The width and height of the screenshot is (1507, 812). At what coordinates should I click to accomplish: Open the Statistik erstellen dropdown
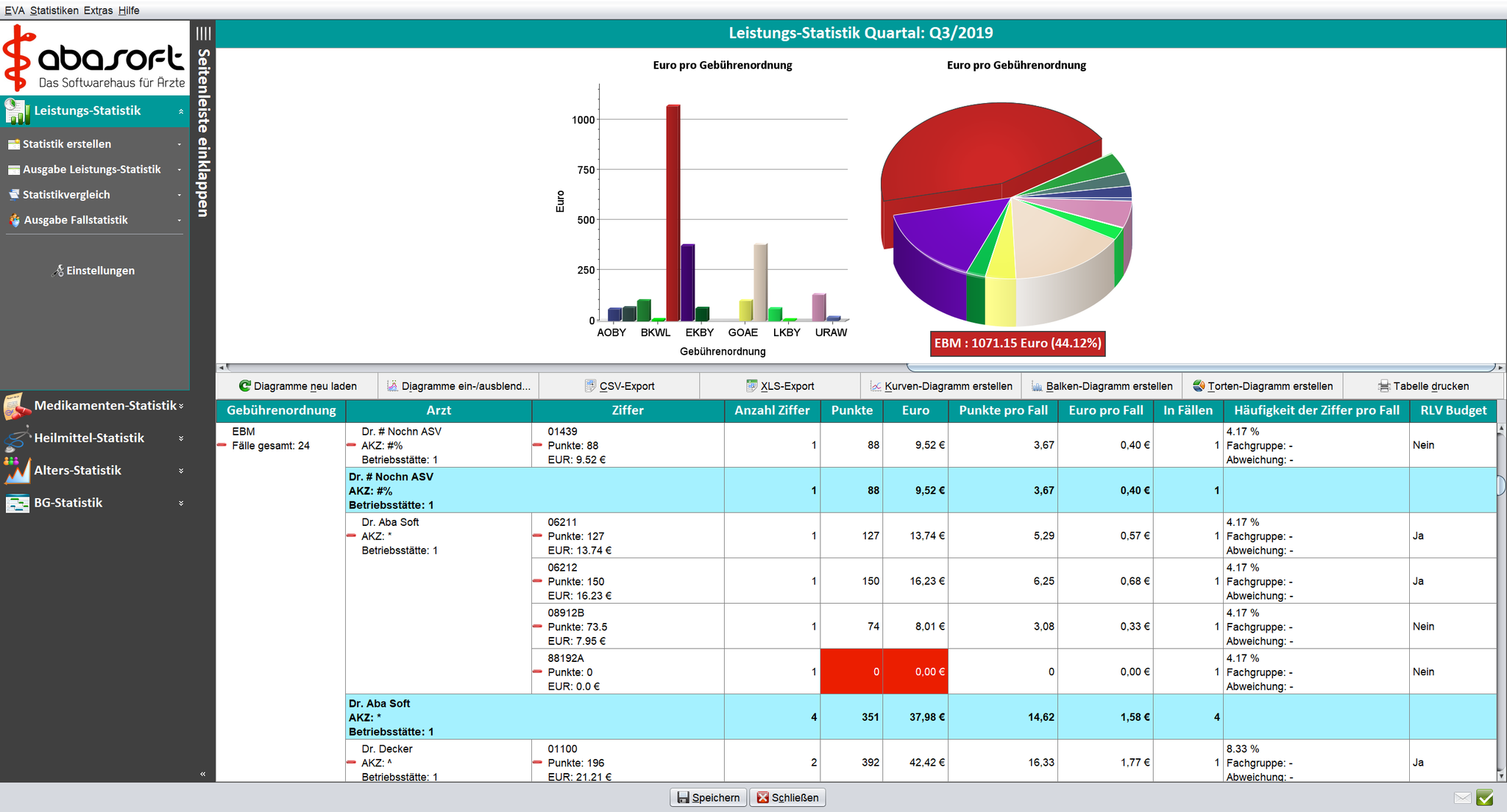[x=180, y=143]
